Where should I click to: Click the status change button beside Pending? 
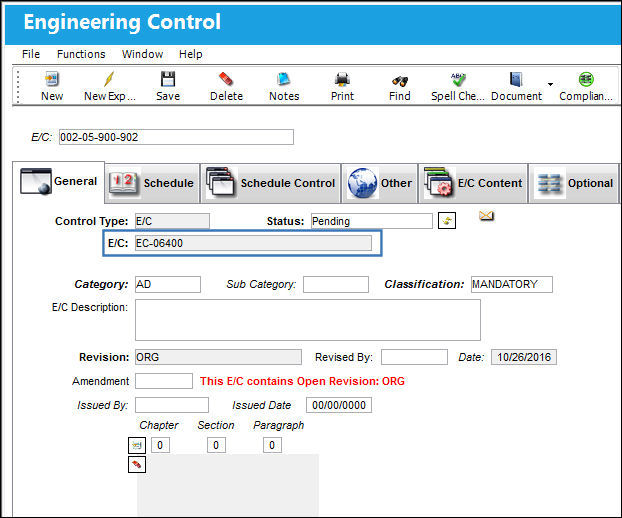click(447, 221)
